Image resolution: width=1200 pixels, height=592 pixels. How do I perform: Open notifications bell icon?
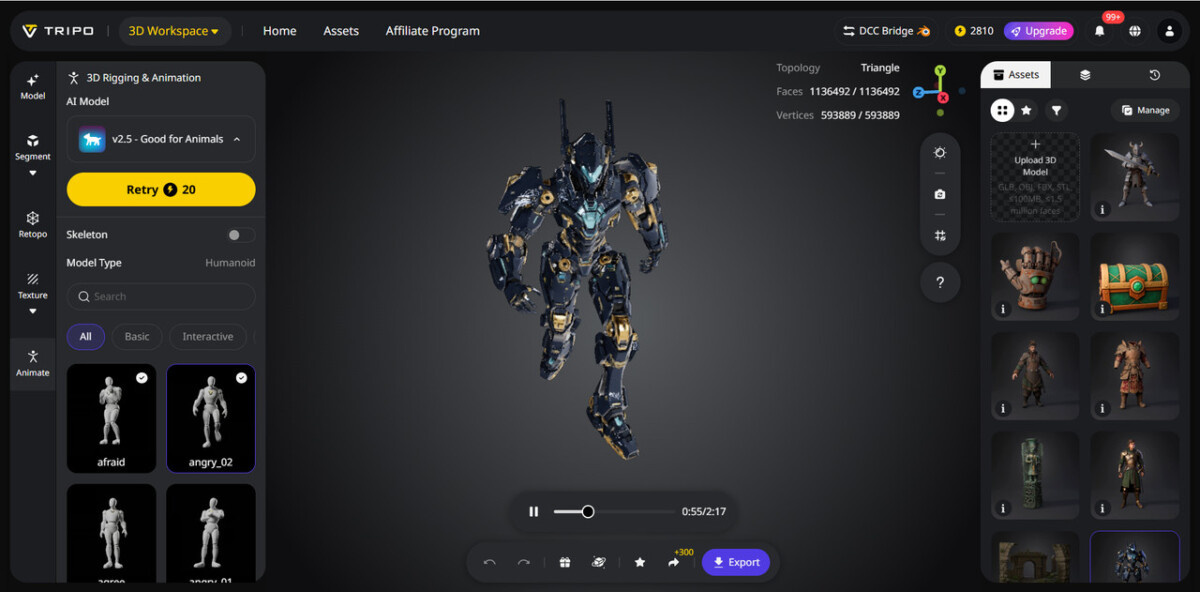coord(1099,31)
